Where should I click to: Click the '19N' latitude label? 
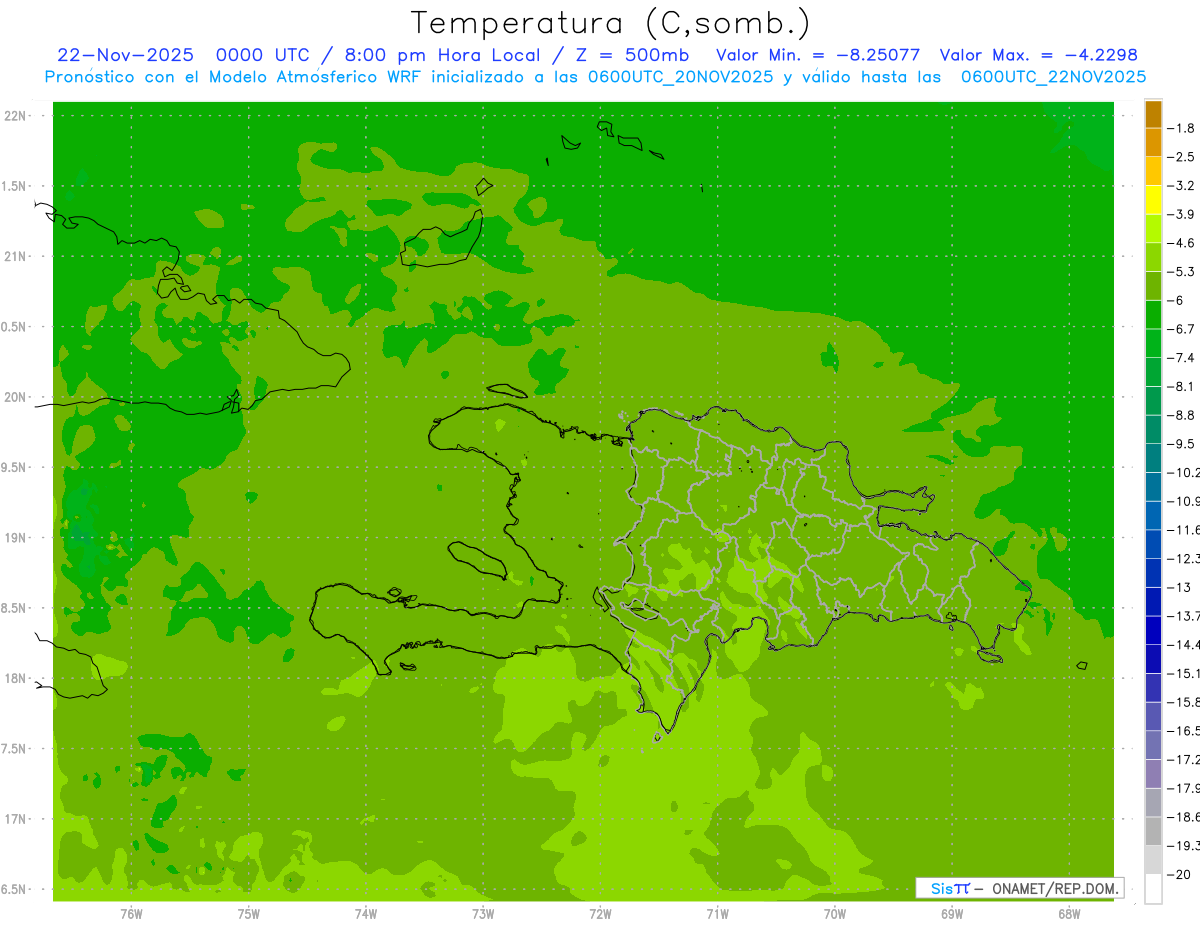pyautogui.click(x=15, y=538)
